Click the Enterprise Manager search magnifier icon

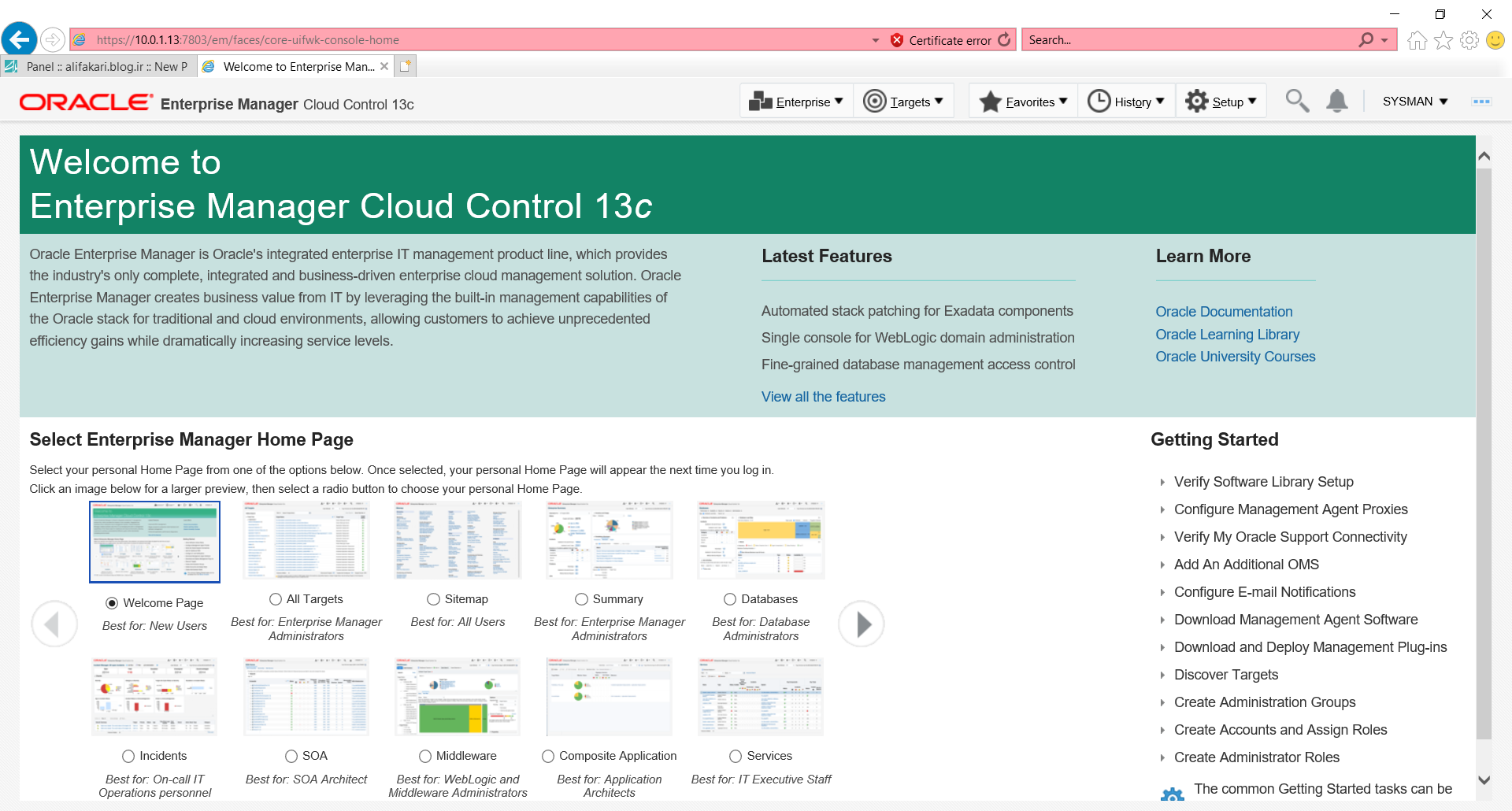tap(1297, 101)
